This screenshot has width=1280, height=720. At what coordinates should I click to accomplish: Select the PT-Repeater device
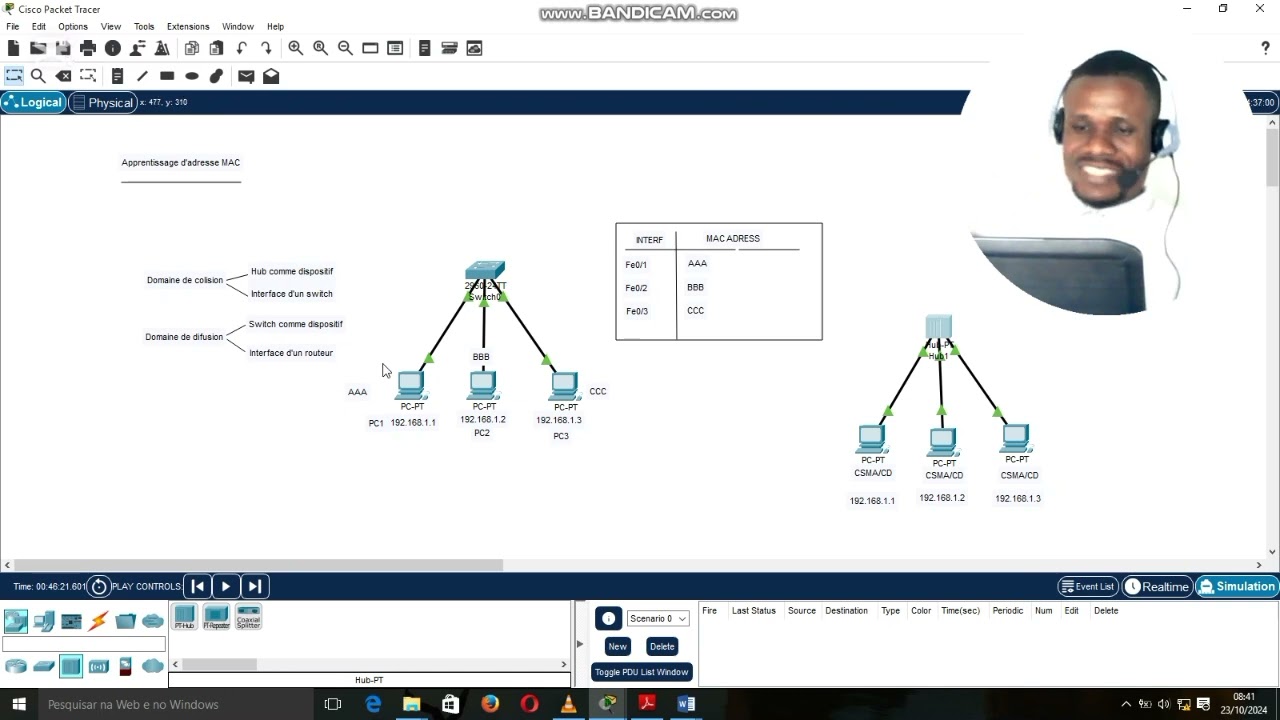tap(216, 617)
